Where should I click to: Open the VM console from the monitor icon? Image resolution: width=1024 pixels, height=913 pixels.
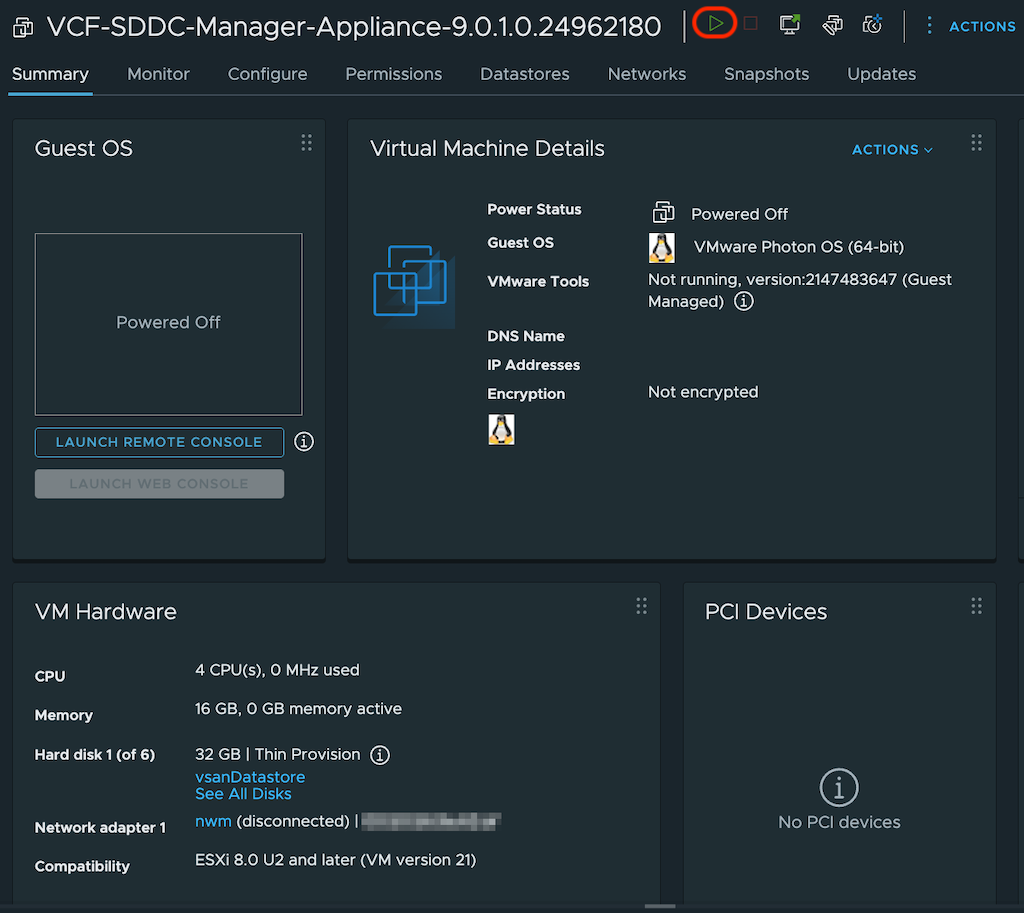(x=790, y=25)
